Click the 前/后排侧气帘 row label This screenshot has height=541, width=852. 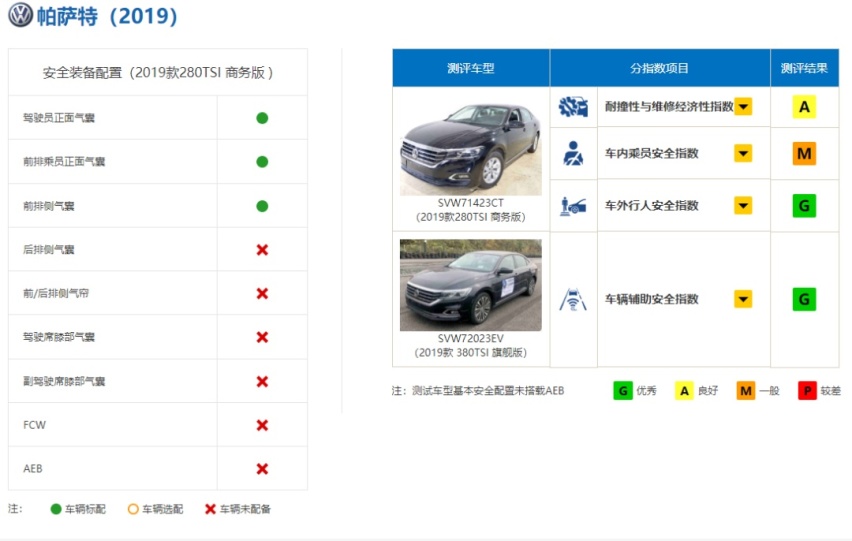coord(55,293)
